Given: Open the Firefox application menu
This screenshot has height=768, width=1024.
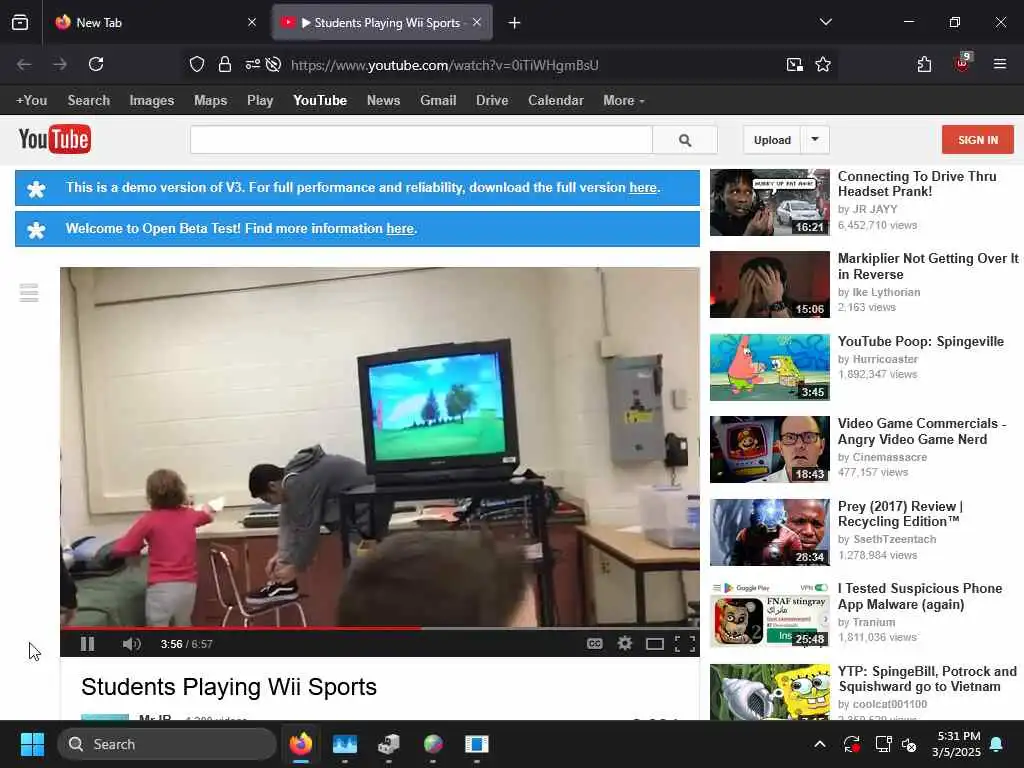Looking at the screenshot, I should 1000,64.
